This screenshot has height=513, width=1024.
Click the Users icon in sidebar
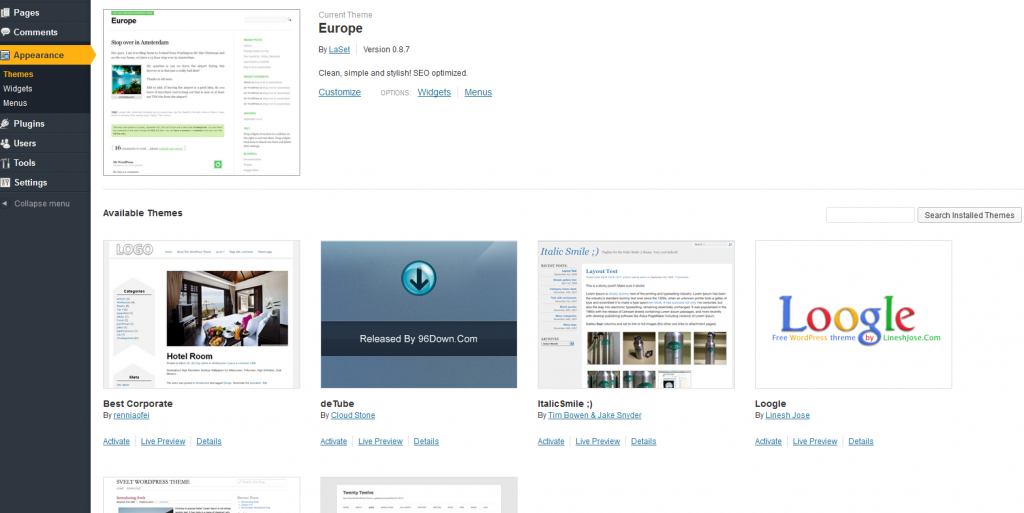pos(6,143)
